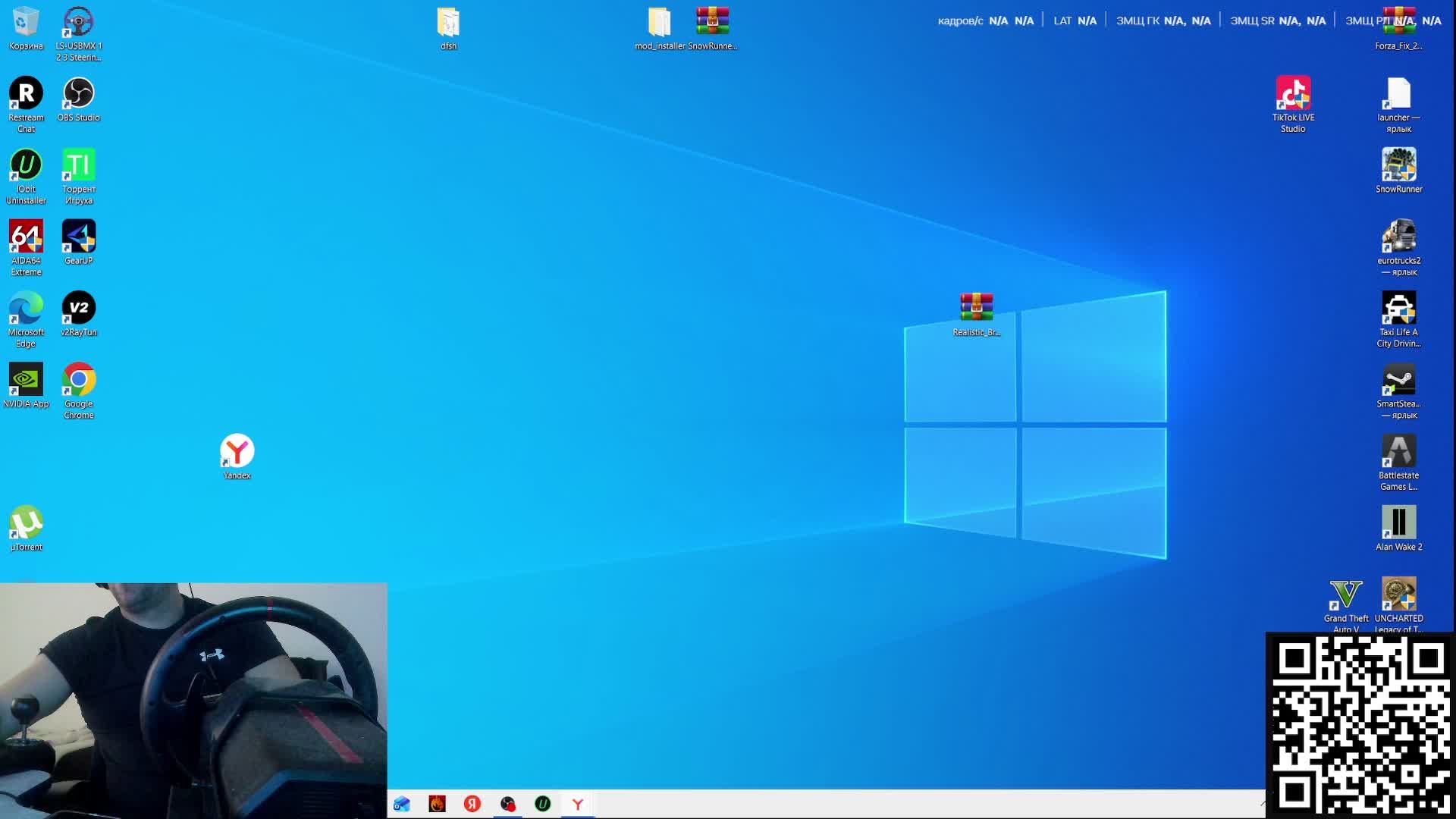Viewport: 1456px width, 819px height.
Task: Open GearUP desktop shortcut
Action: click(78, 237)
